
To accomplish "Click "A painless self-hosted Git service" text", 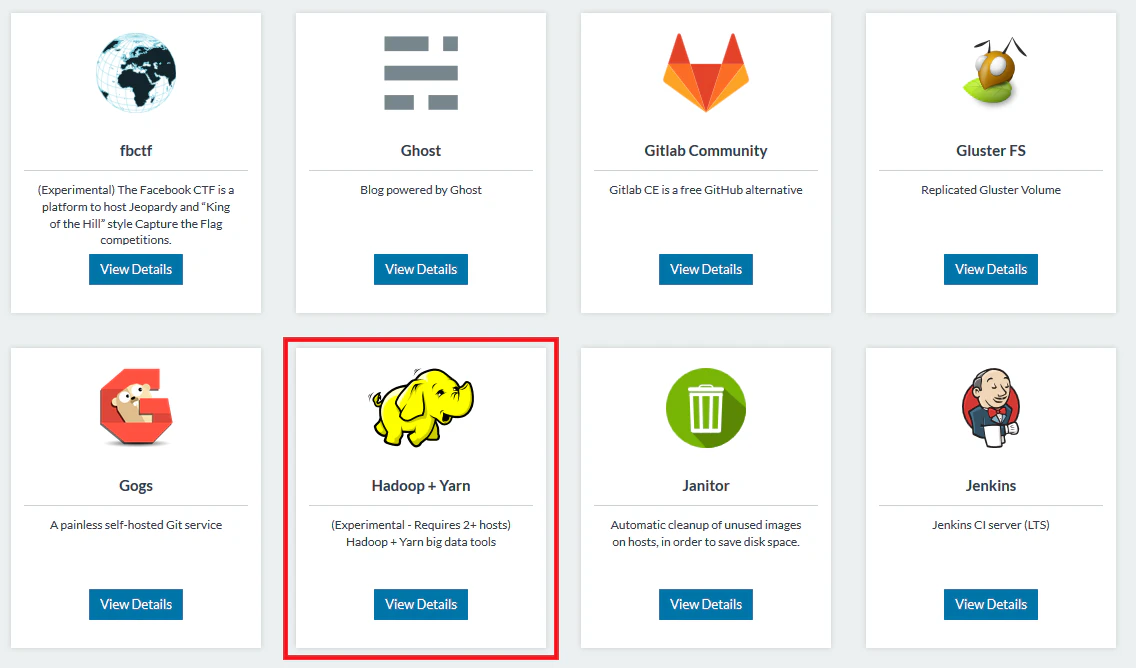I will (x=136, y=525).
